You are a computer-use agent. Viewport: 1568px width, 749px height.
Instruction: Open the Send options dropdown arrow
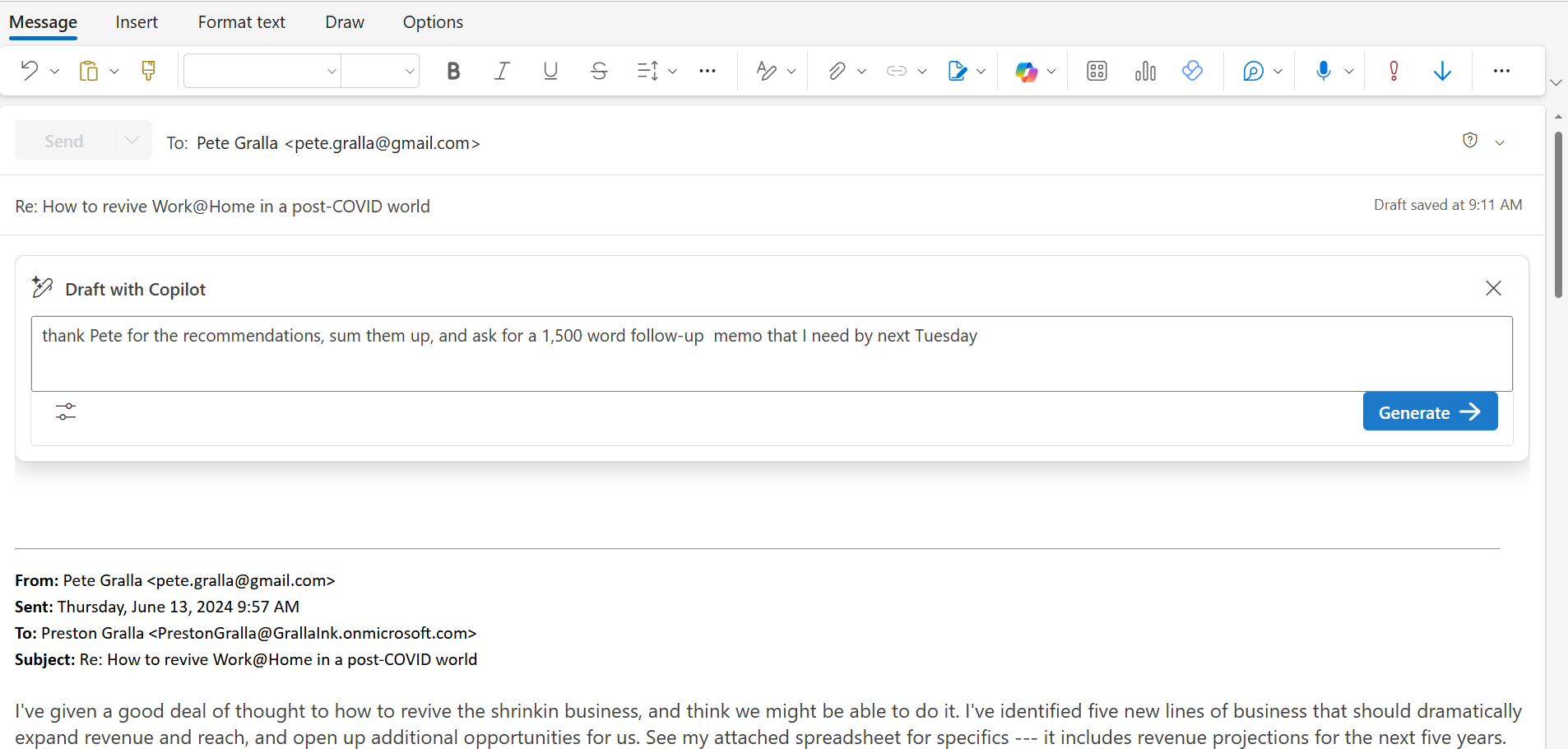point(131,140)
